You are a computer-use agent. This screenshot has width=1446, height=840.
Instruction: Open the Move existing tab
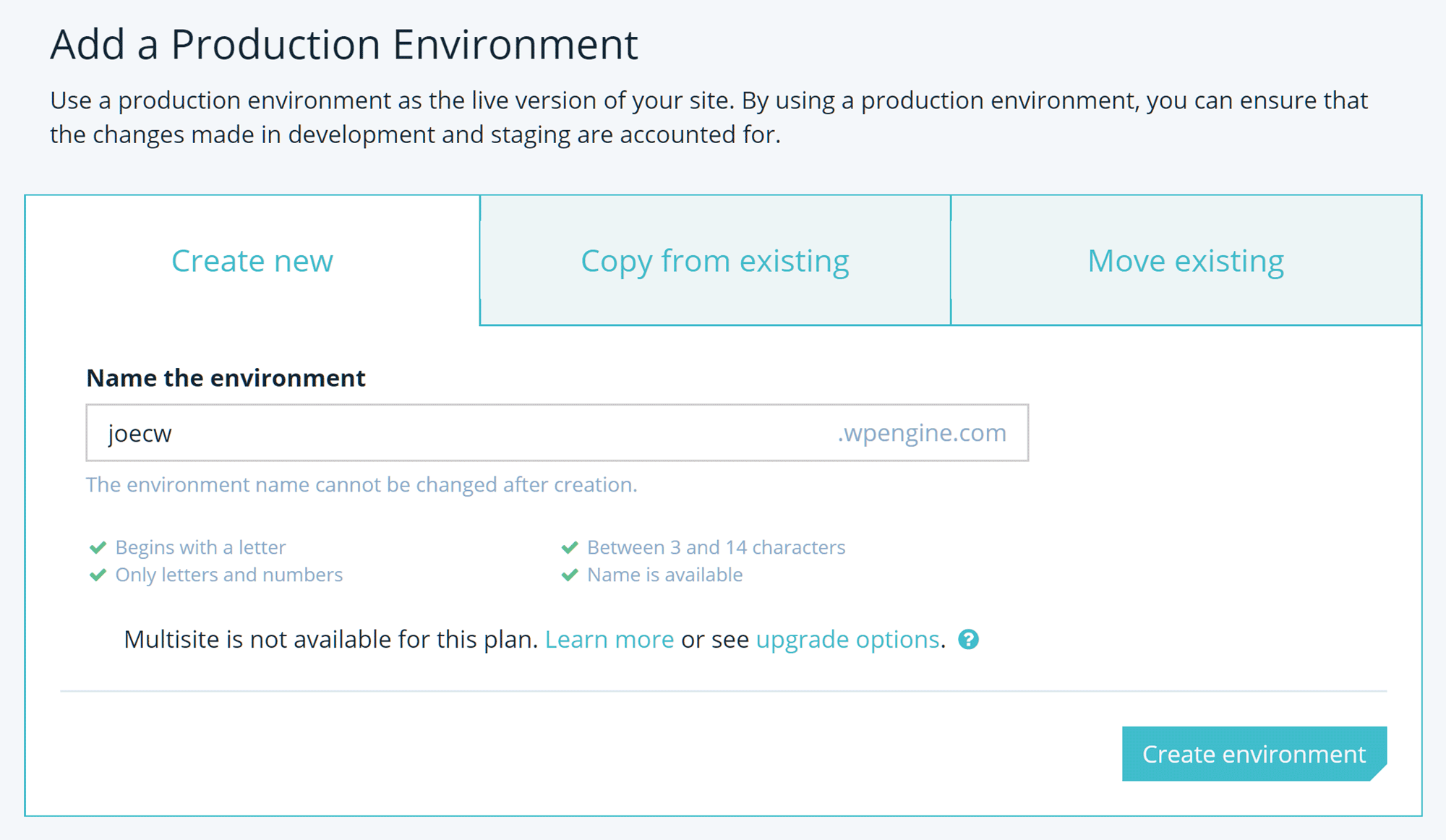(1186, 260)
